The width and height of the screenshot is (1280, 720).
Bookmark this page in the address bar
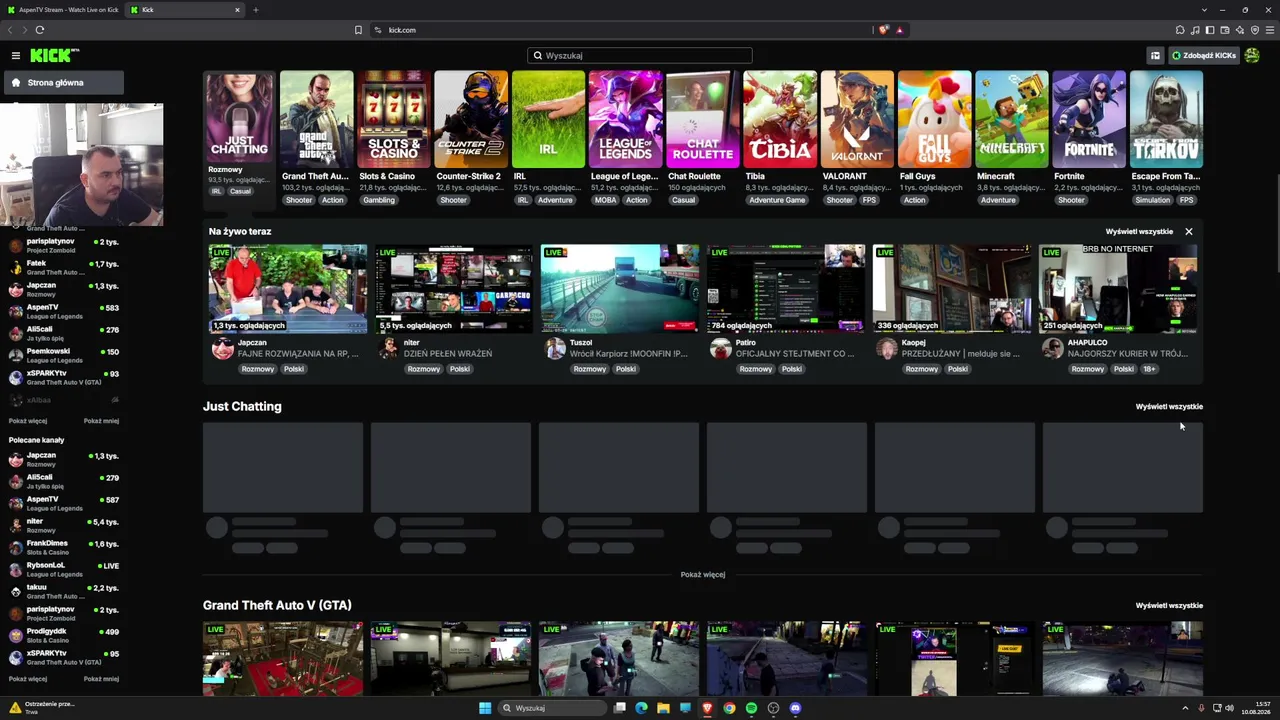[x=358, y=30]
